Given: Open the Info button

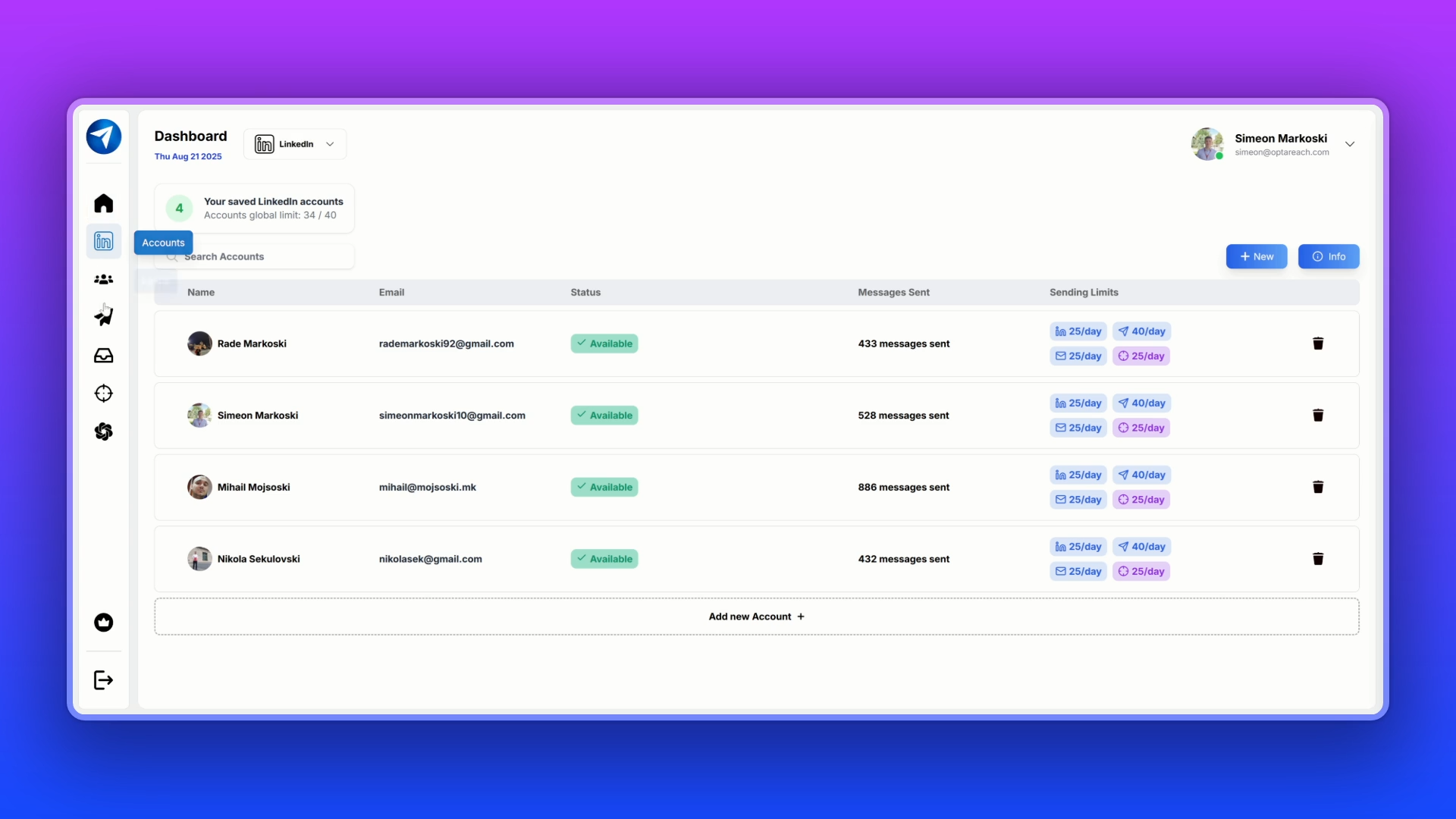Looking at the screenshot, I should tap(1328, 256).
